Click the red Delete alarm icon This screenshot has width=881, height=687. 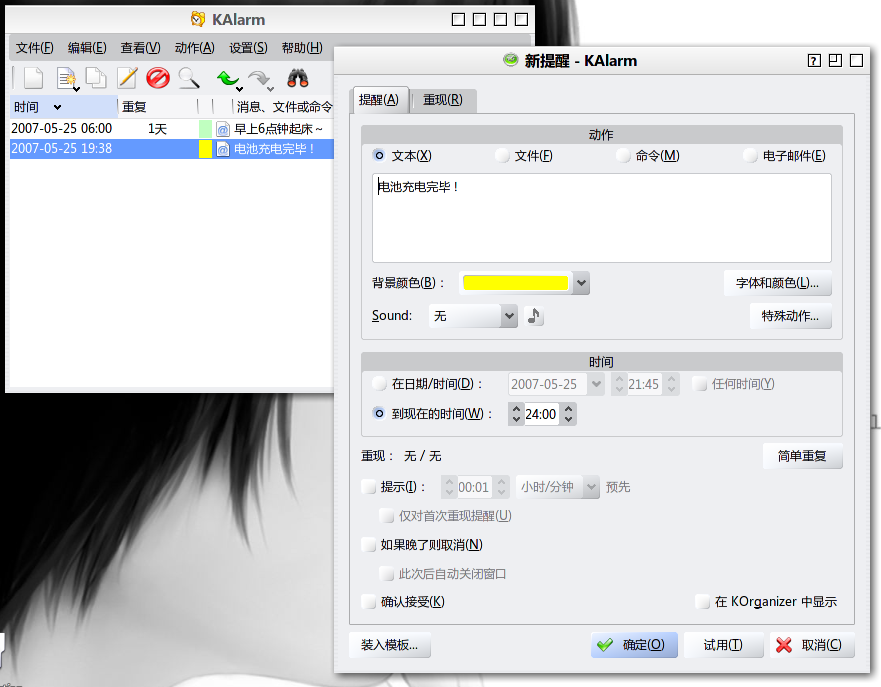[158, 78]
